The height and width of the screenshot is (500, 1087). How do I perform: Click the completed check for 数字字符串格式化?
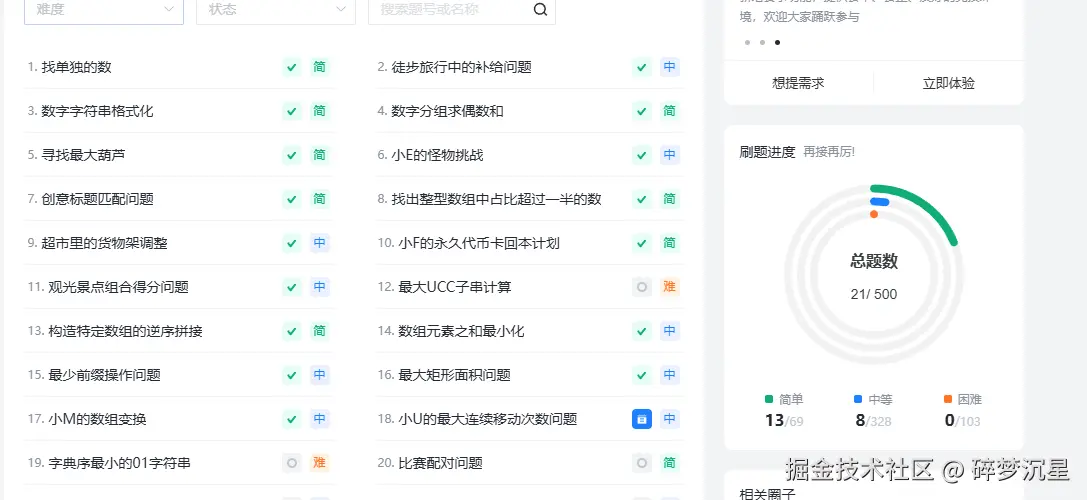pos(292,111)
